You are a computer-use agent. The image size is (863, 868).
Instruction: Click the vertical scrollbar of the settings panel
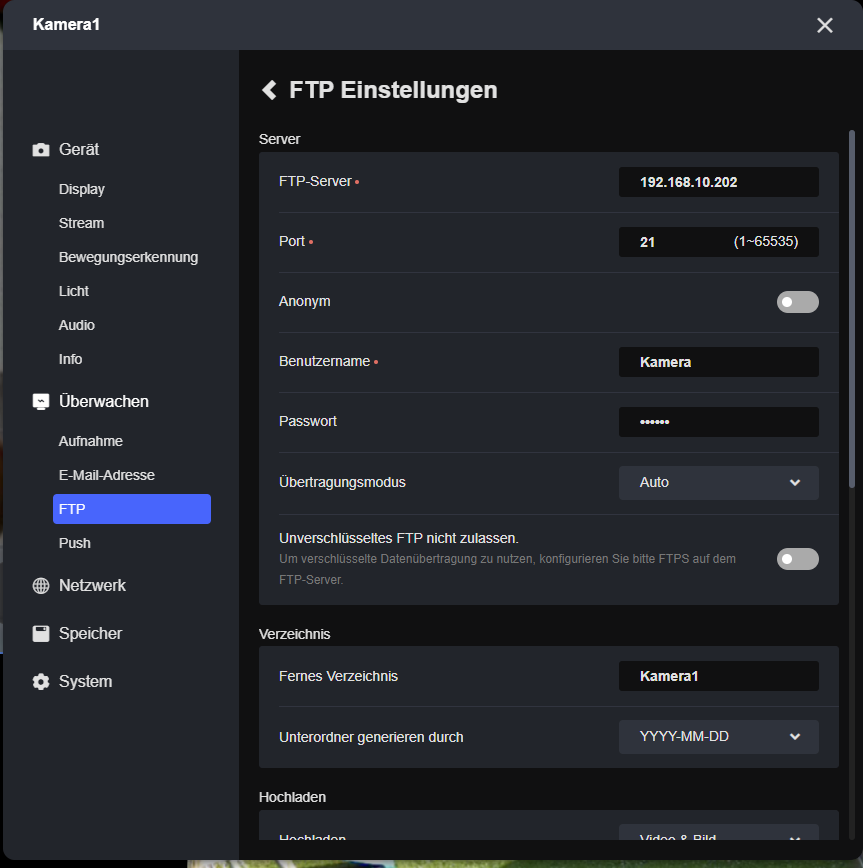[852, 400]
